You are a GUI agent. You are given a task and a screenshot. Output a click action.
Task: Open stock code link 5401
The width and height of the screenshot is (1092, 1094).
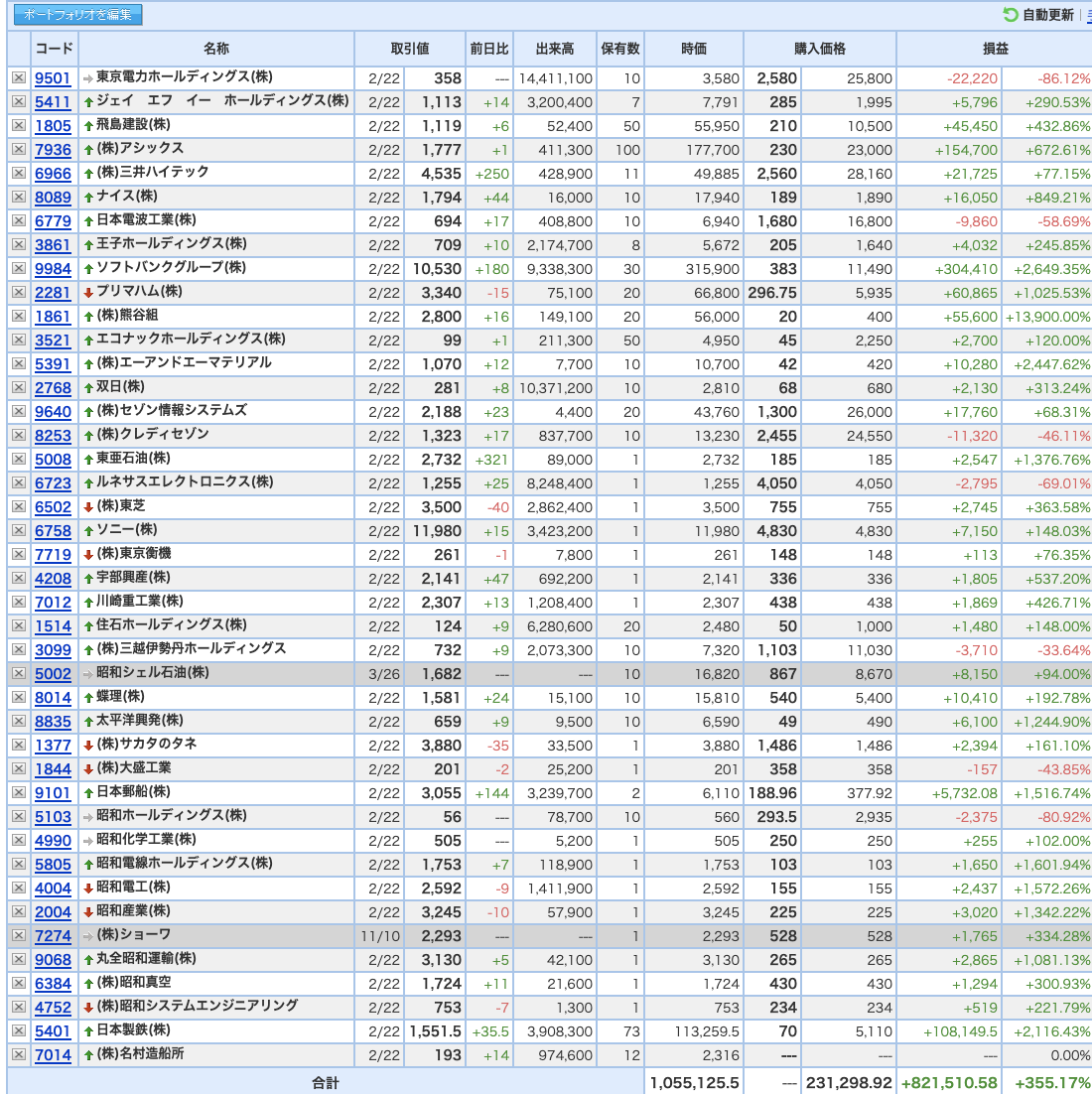click(53, 1030)
